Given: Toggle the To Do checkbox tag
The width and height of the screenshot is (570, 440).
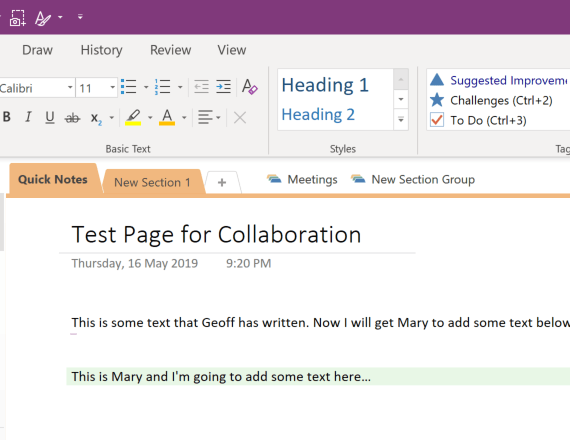Looking at the screenshot, I should coord(437,120).
